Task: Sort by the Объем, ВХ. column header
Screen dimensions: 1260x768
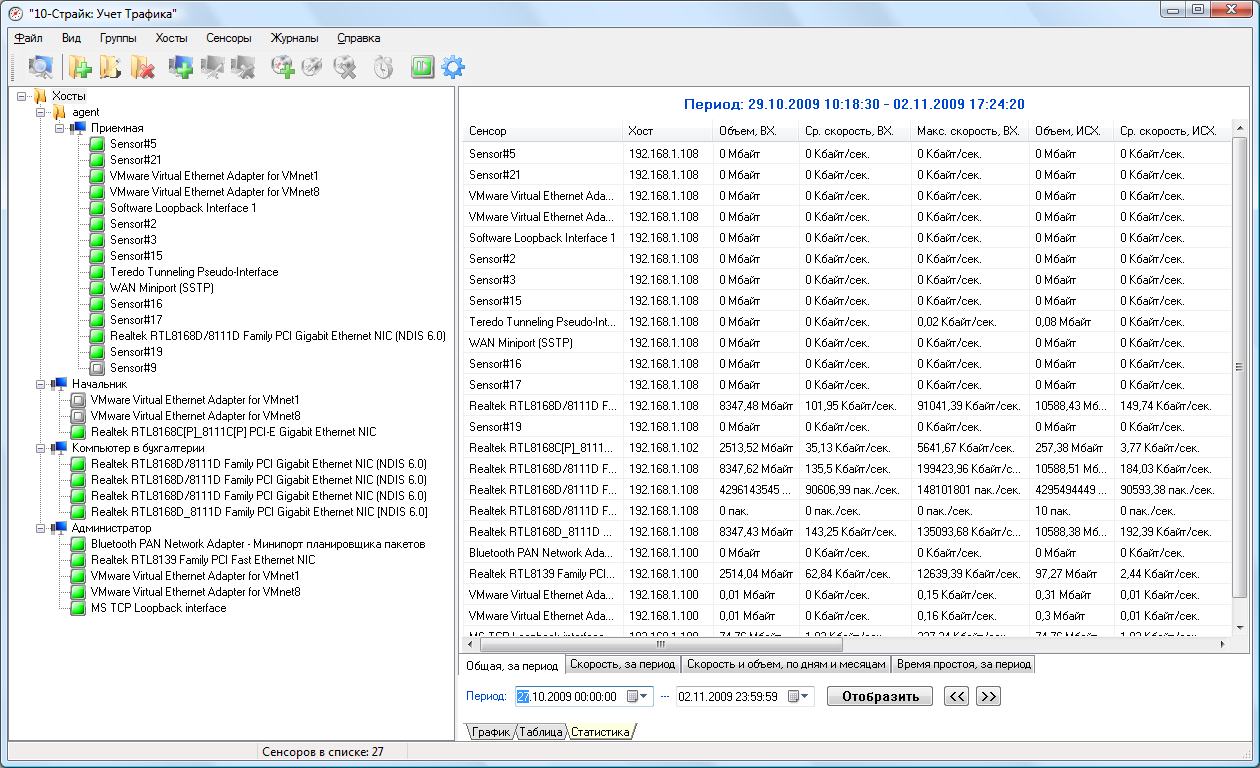Action: coord(755,131)
